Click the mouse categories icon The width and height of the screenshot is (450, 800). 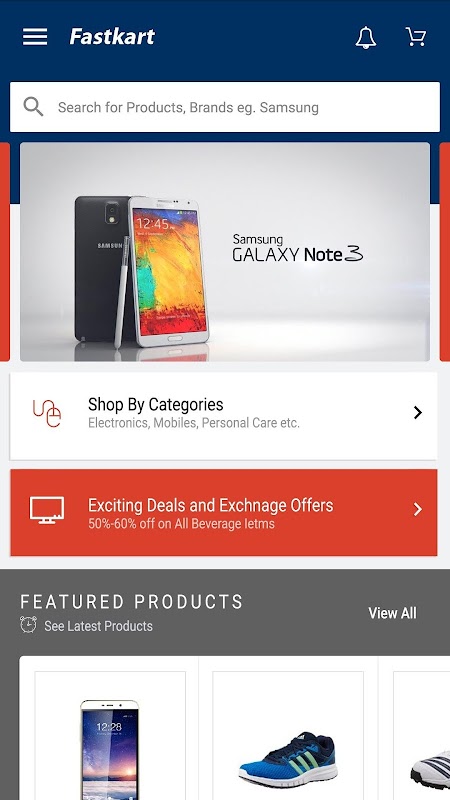coord(47,413)
